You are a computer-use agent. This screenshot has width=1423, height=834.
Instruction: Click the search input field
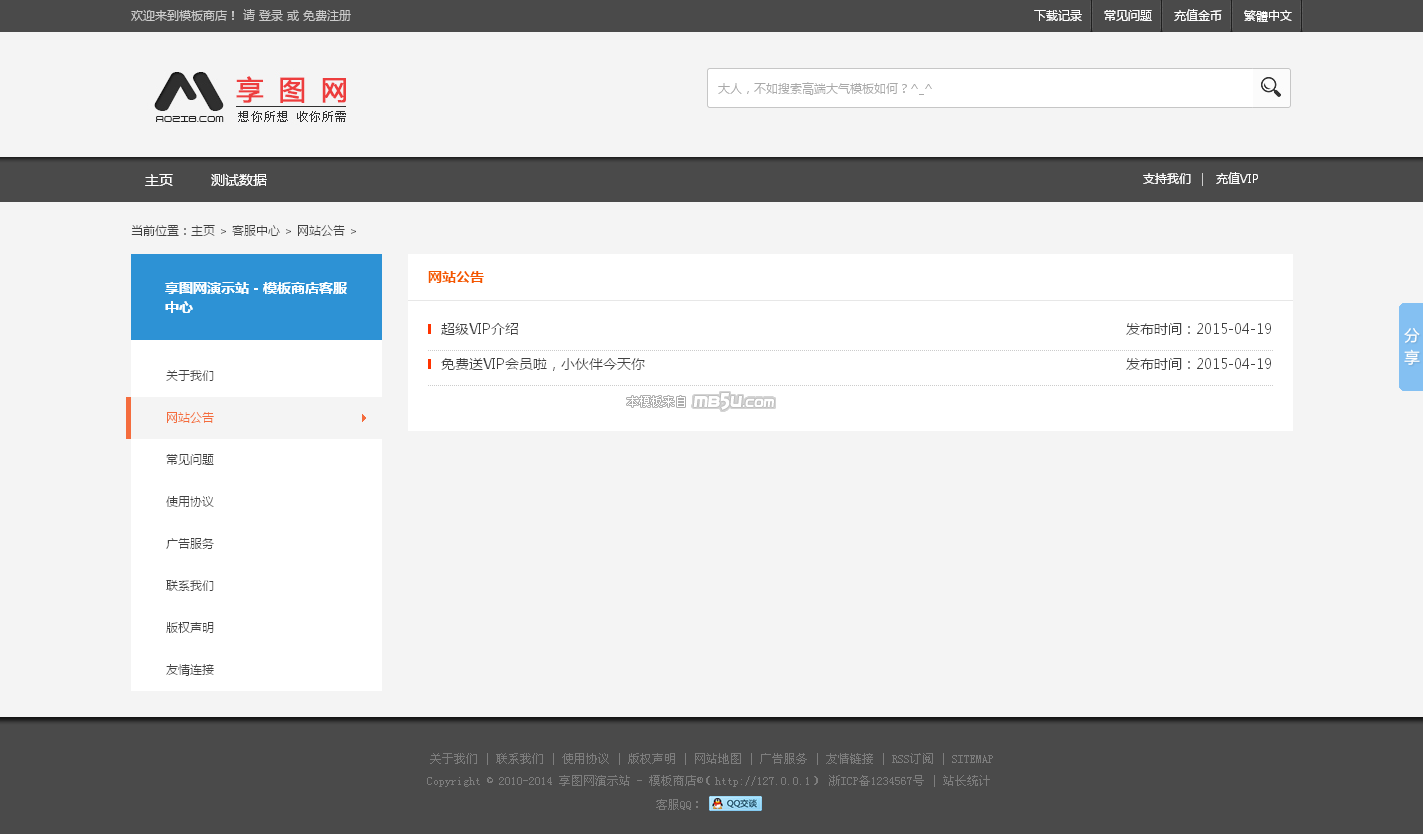coord(980,88)
